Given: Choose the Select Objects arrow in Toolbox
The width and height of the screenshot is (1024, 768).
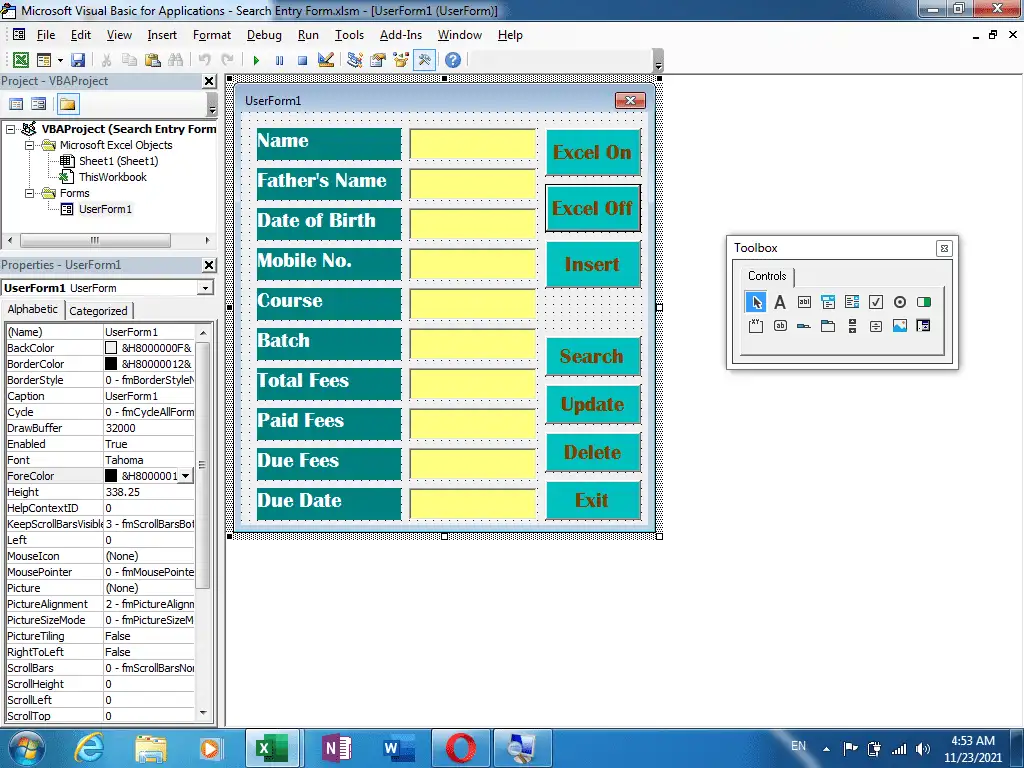Looking at the screenshot, I should (x=756, y=302).
